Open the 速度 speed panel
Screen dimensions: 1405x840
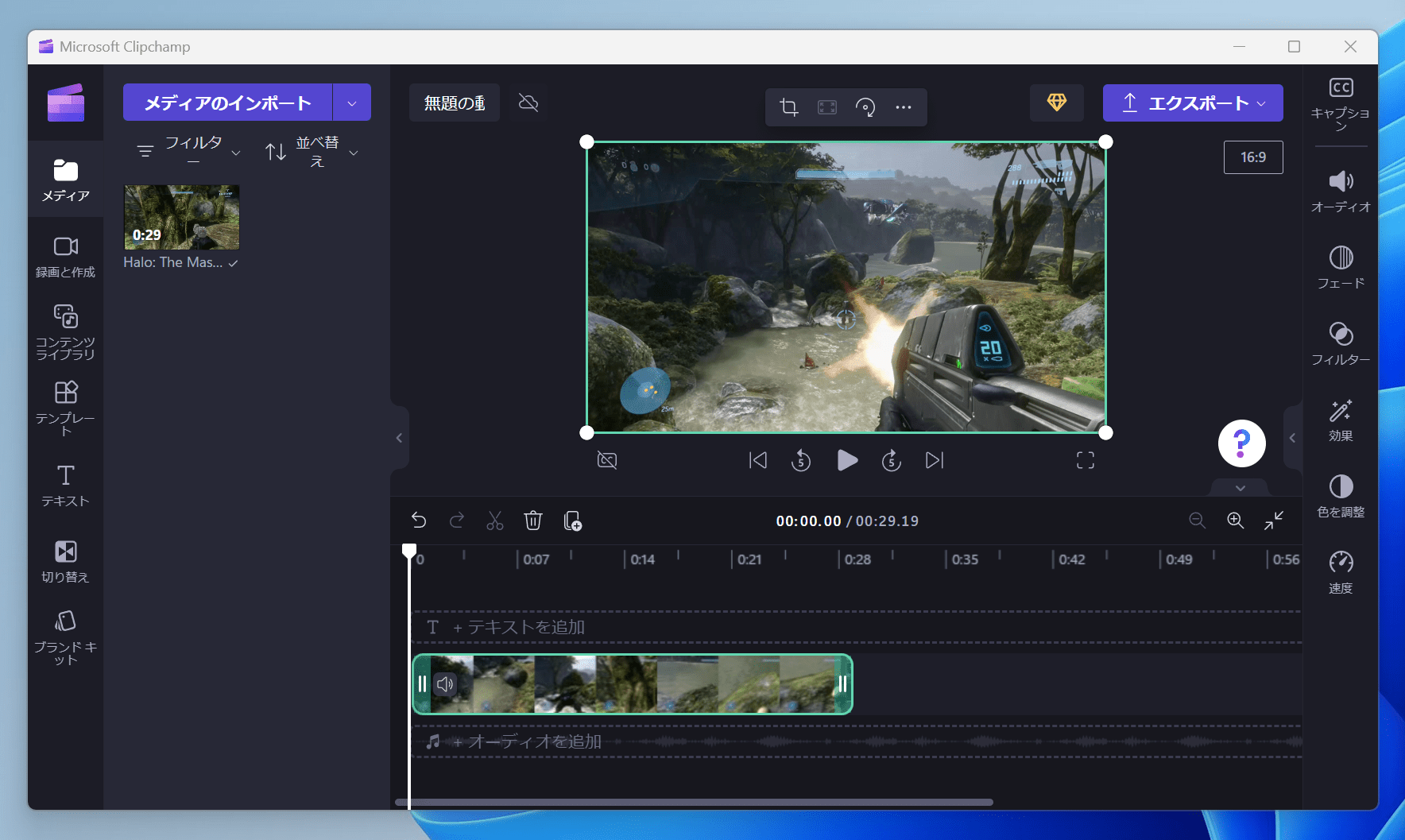tap(1341, 573)
